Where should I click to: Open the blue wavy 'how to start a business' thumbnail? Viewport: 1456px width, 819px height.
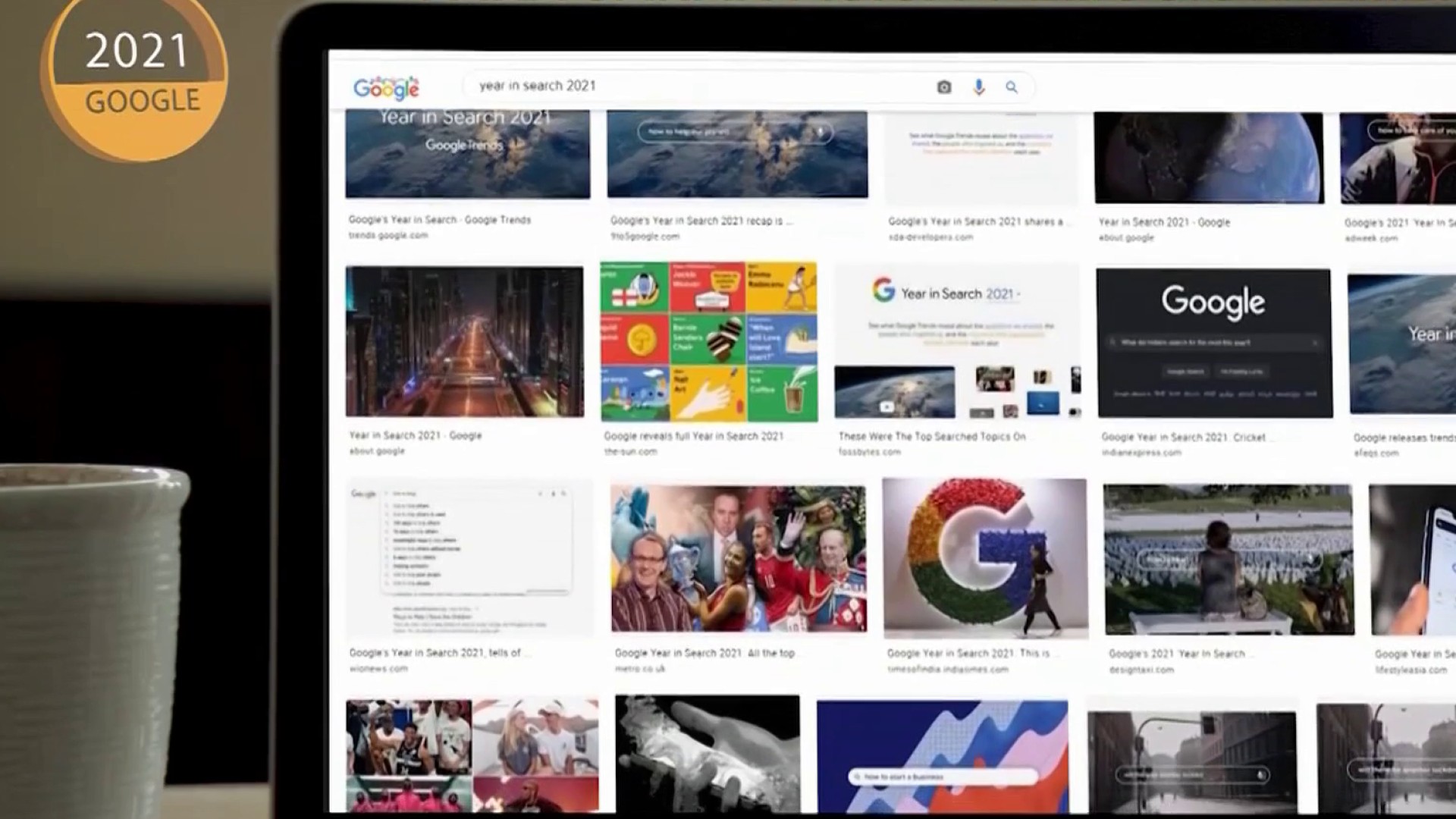click(942, 757)
